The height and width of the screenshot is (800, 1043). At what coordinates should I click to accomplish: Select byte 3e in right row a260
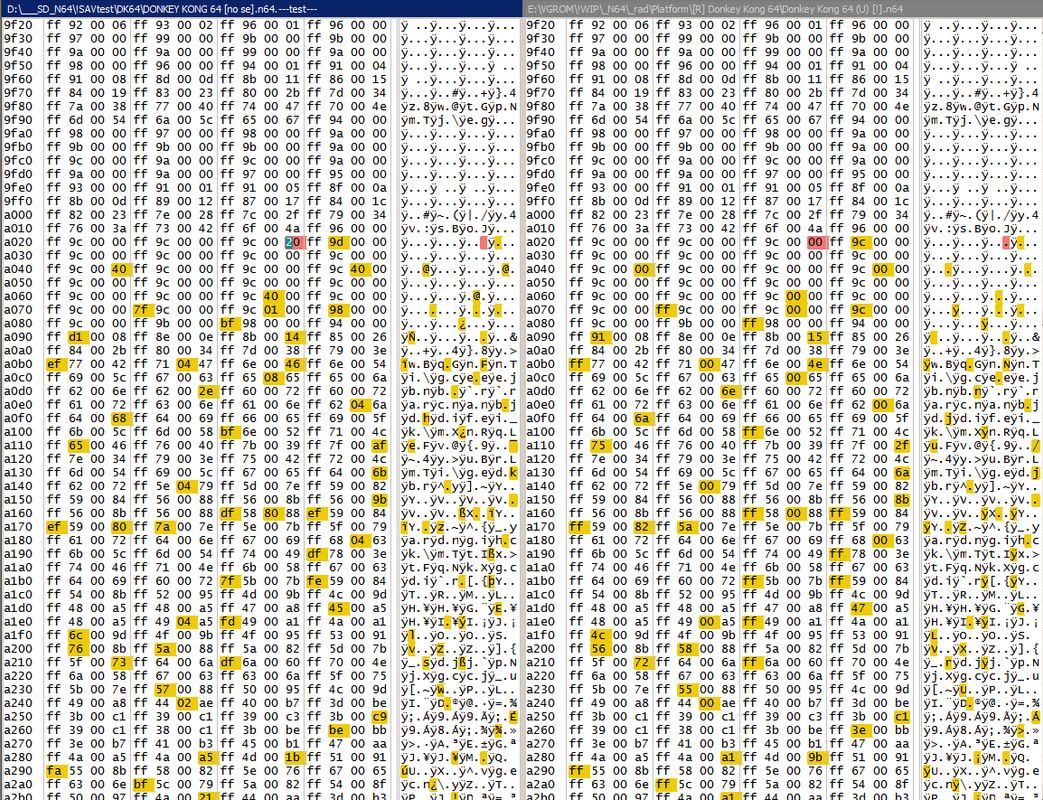pyautogui.click(x=859, y=730)
